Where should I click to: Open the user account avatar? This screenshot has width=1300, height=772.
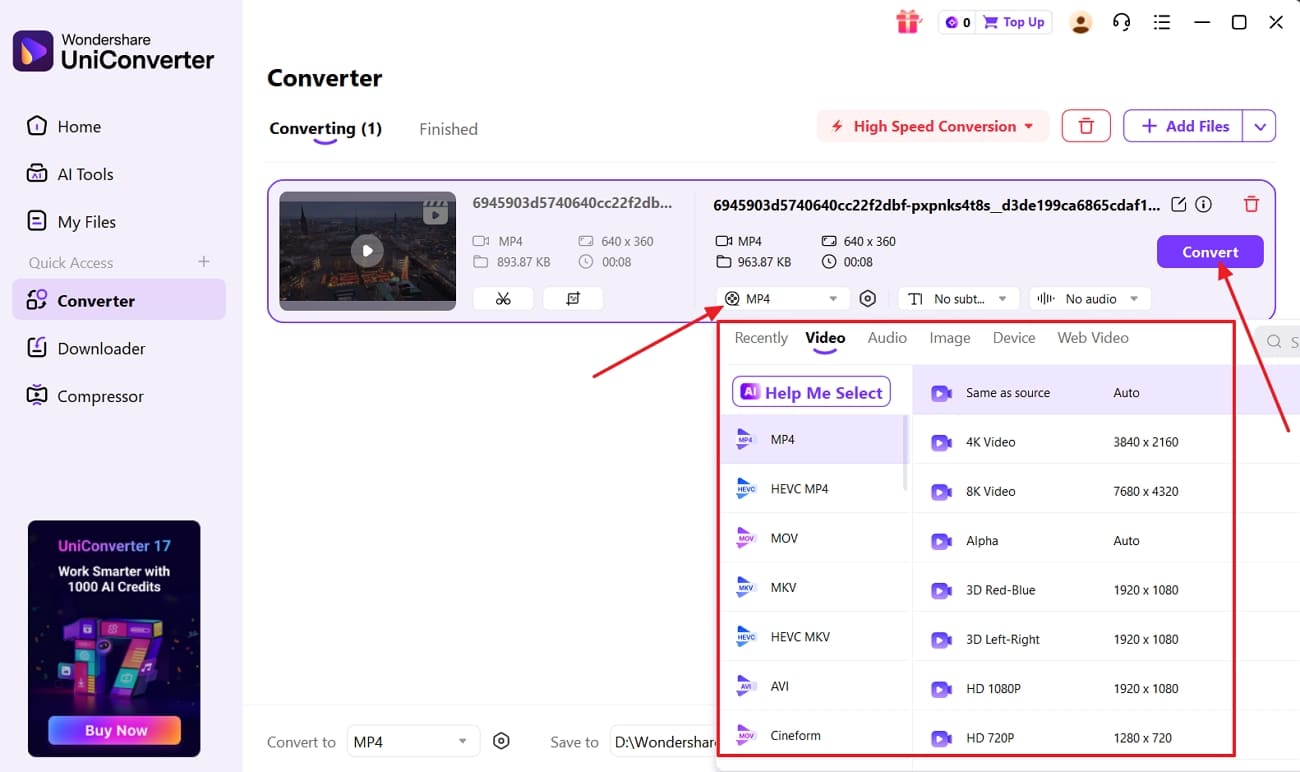pos(1080,22)
